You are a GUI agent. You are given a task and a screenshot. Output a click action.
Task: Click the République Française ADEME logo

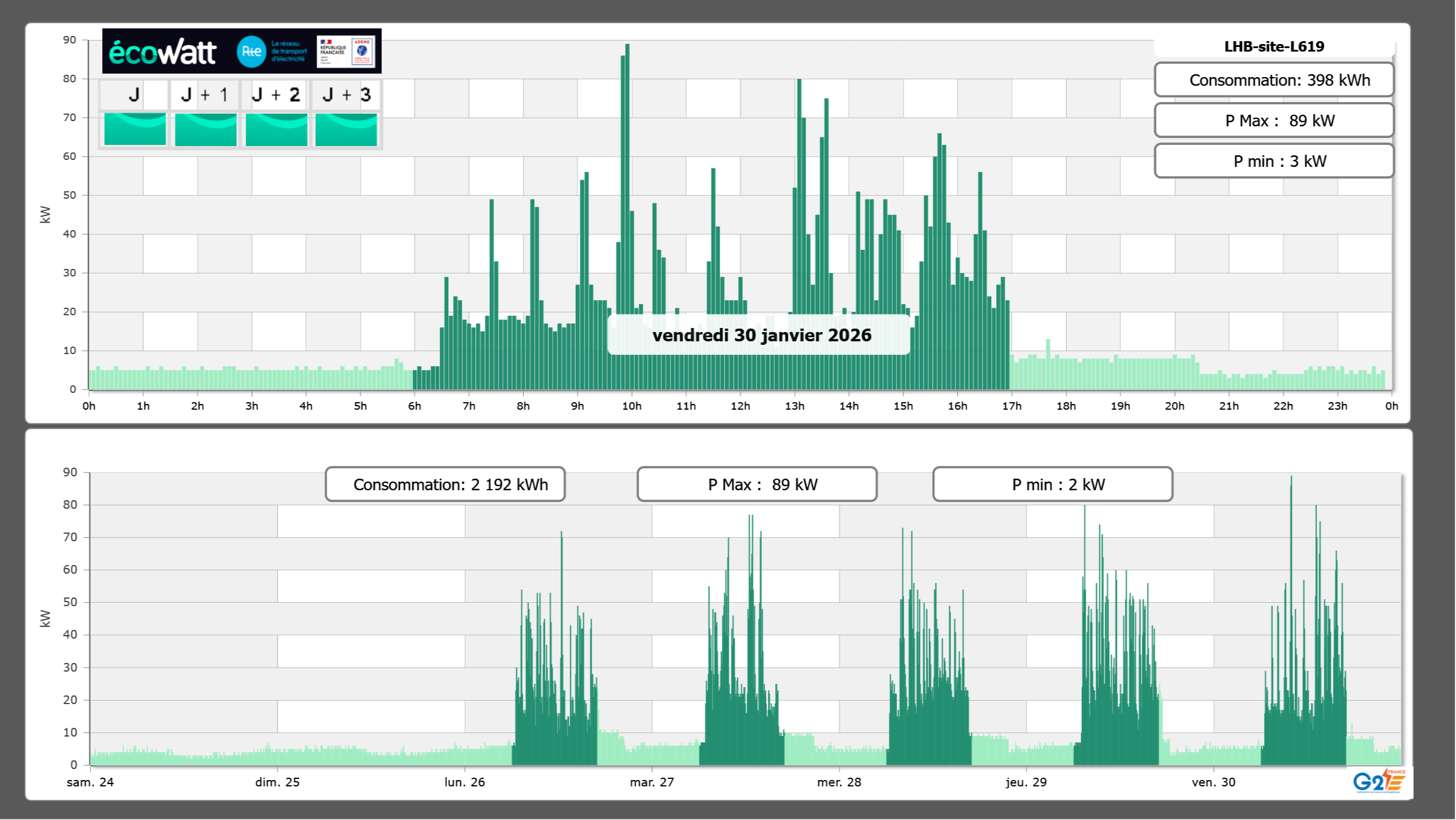[x=346, y=51]
